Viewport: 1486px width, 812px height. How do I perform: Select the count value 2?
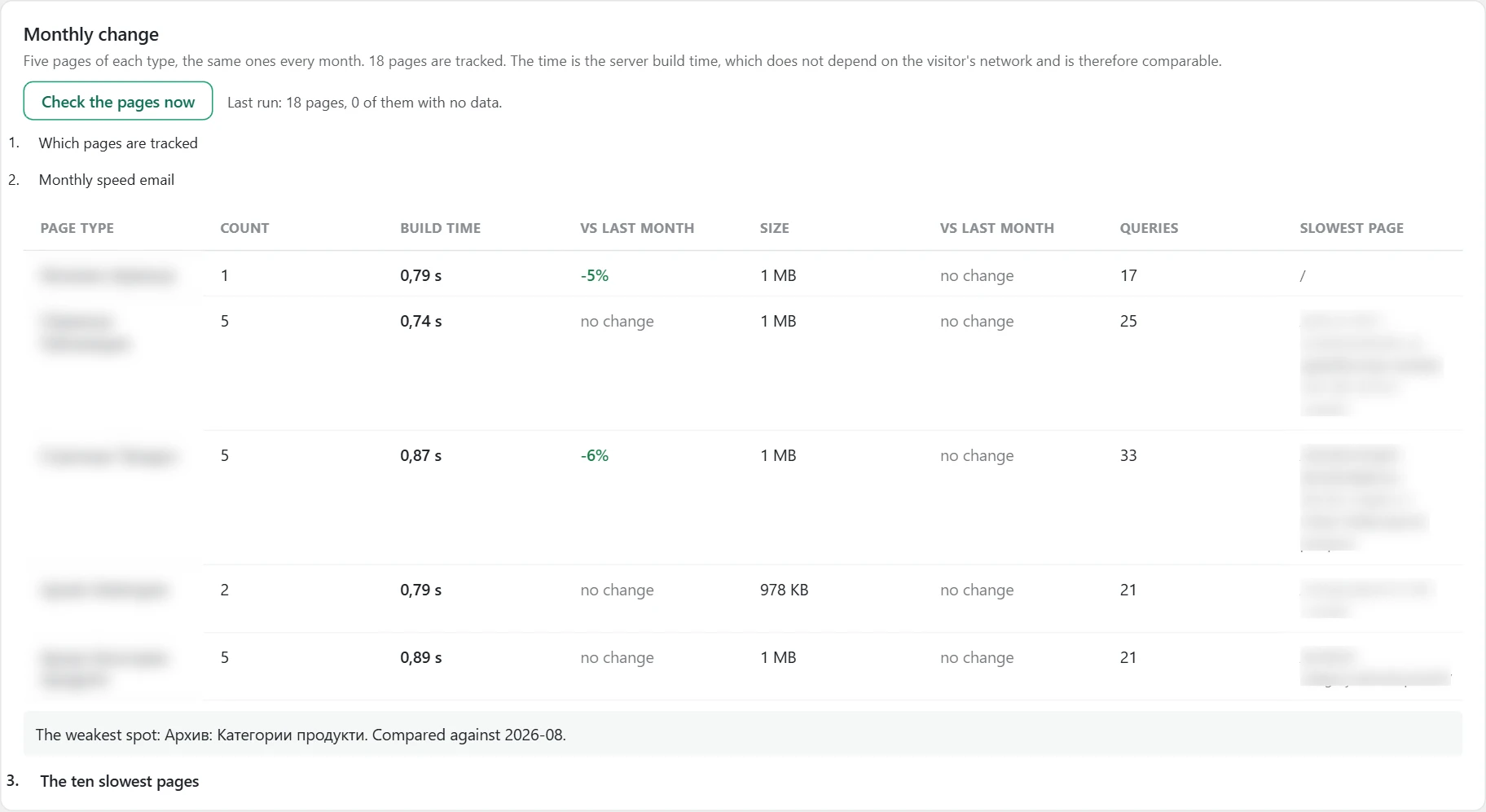point(225,590)
